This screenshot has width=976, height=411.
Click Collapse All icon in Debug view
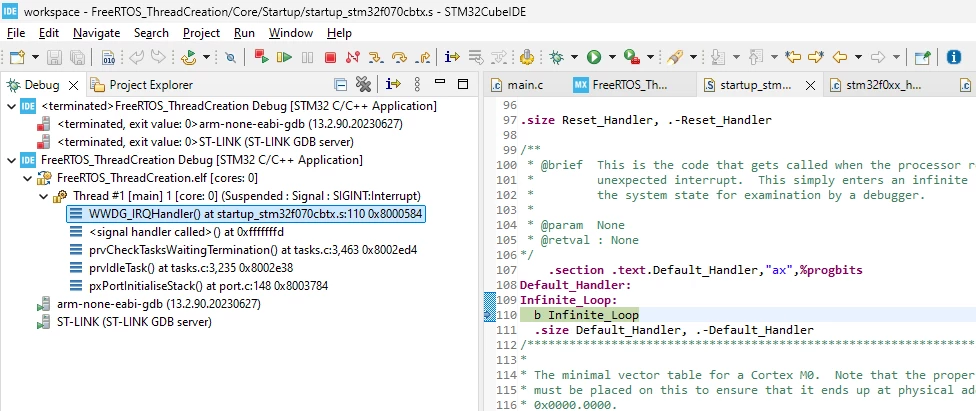pos(340,84)
